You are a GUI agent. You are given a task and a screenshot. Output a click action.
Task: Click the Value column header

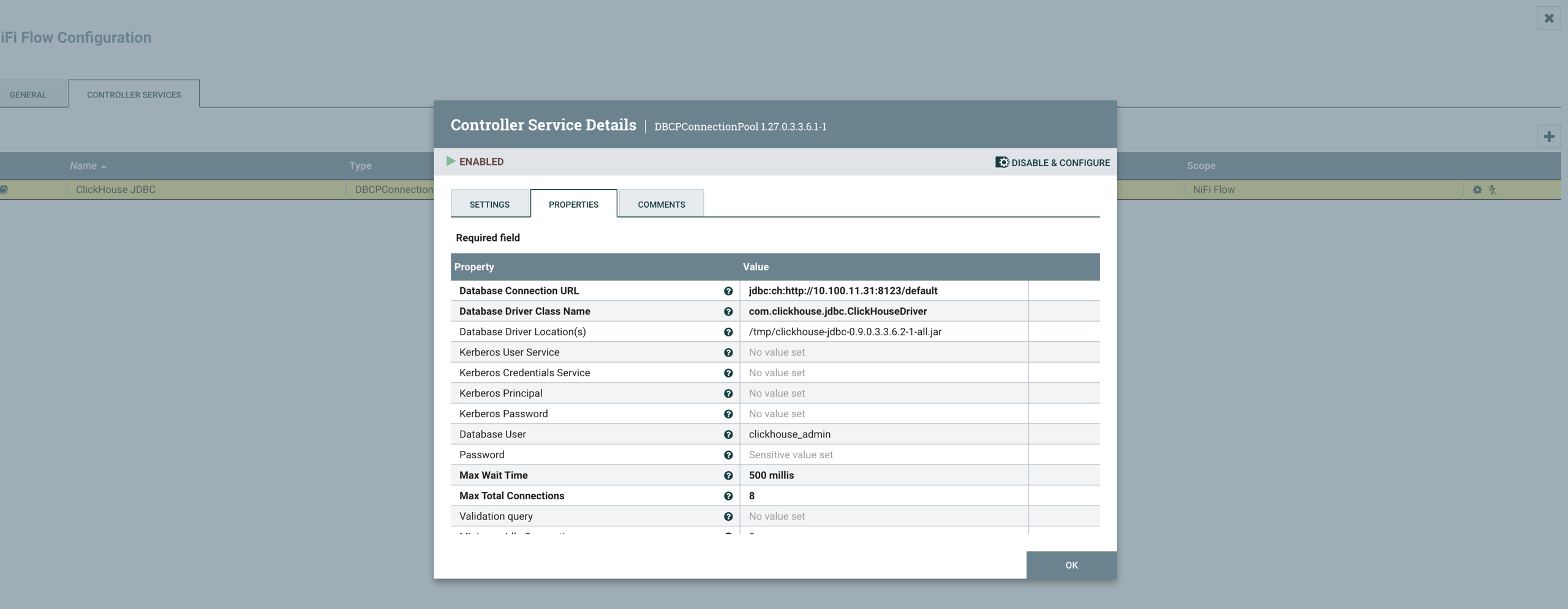pos(756,267)
